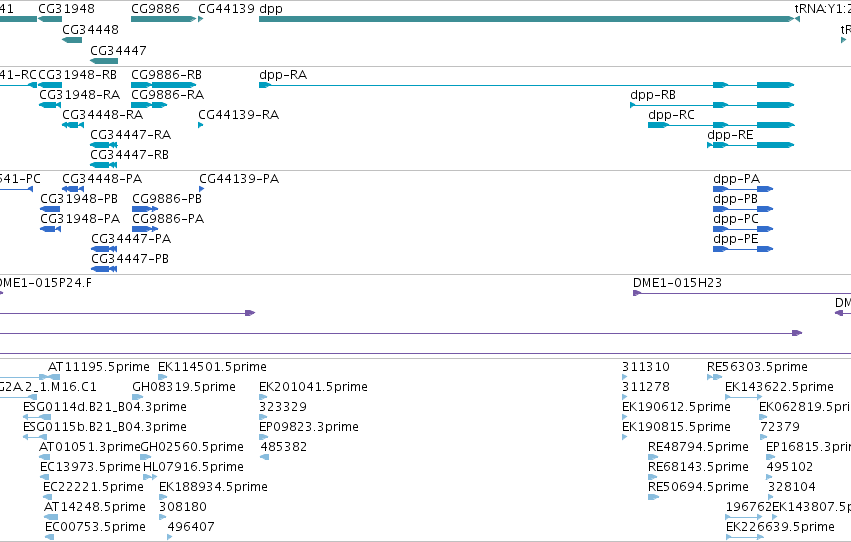Image resolution: width=851 pixels, height=542 pixels.
Task: Click the CG34448-PA protein label
Action: point(102,178)
